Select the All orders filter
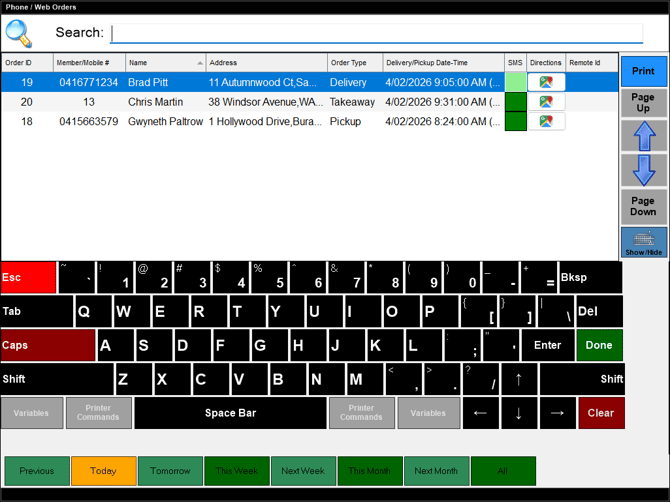 click(x=503, y=471)
